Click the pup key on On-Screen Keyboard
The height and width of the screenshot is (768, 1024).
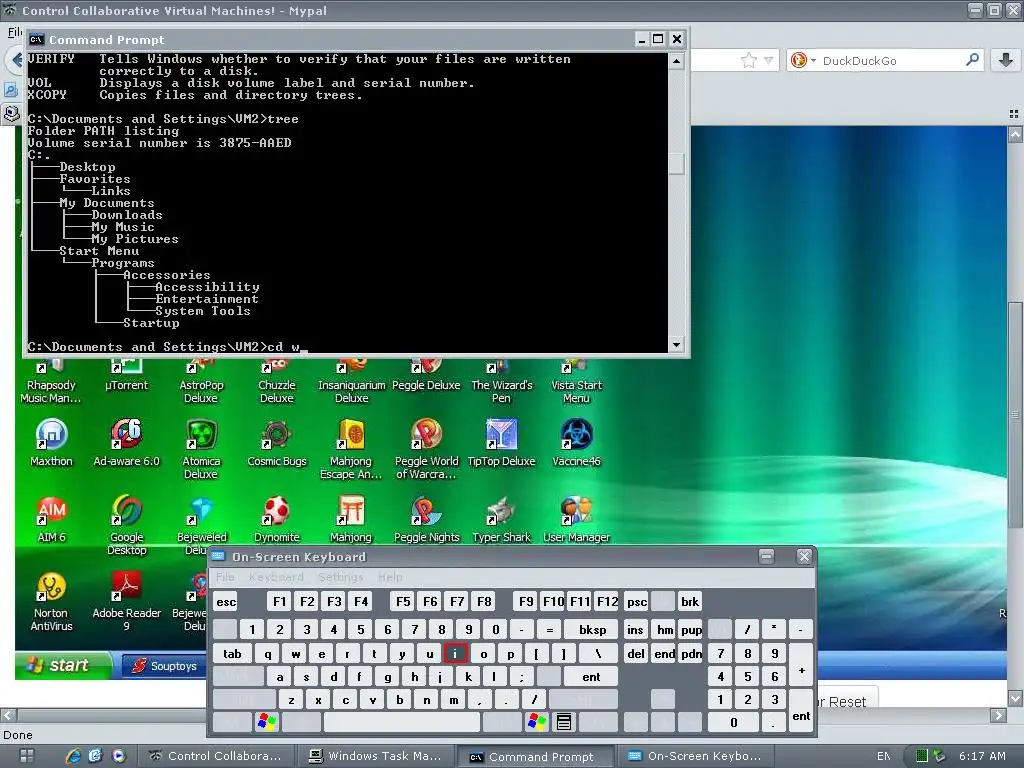691,630
